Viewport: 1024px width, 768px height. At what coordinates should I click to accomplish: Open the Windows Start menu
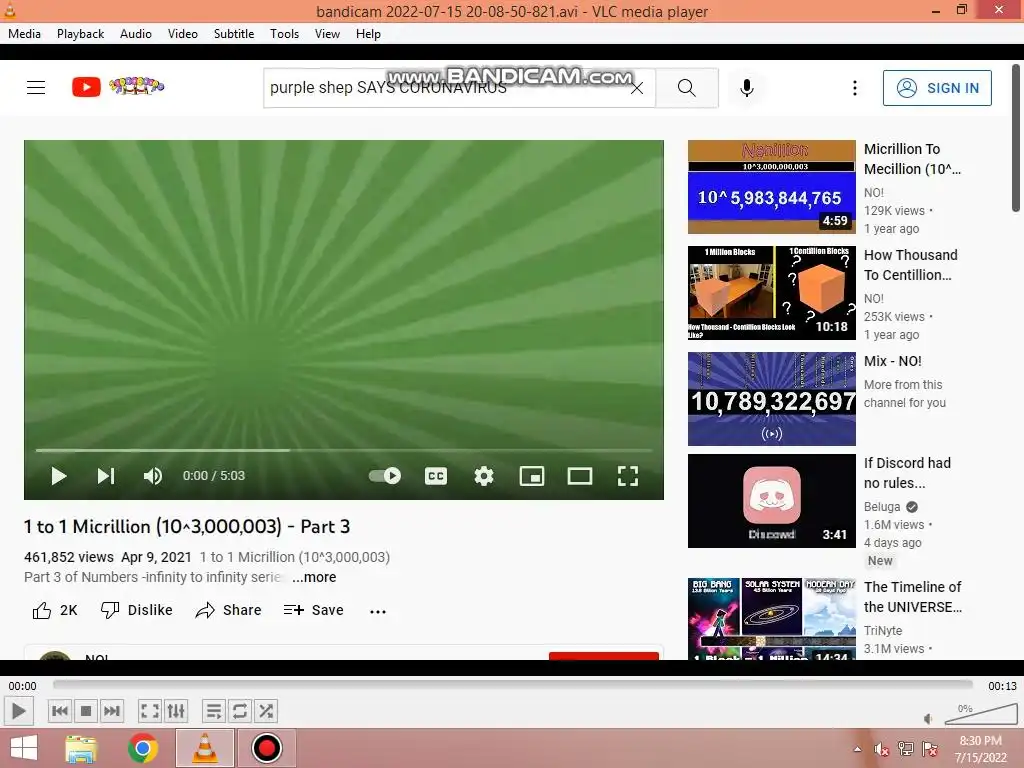[24, 748]
